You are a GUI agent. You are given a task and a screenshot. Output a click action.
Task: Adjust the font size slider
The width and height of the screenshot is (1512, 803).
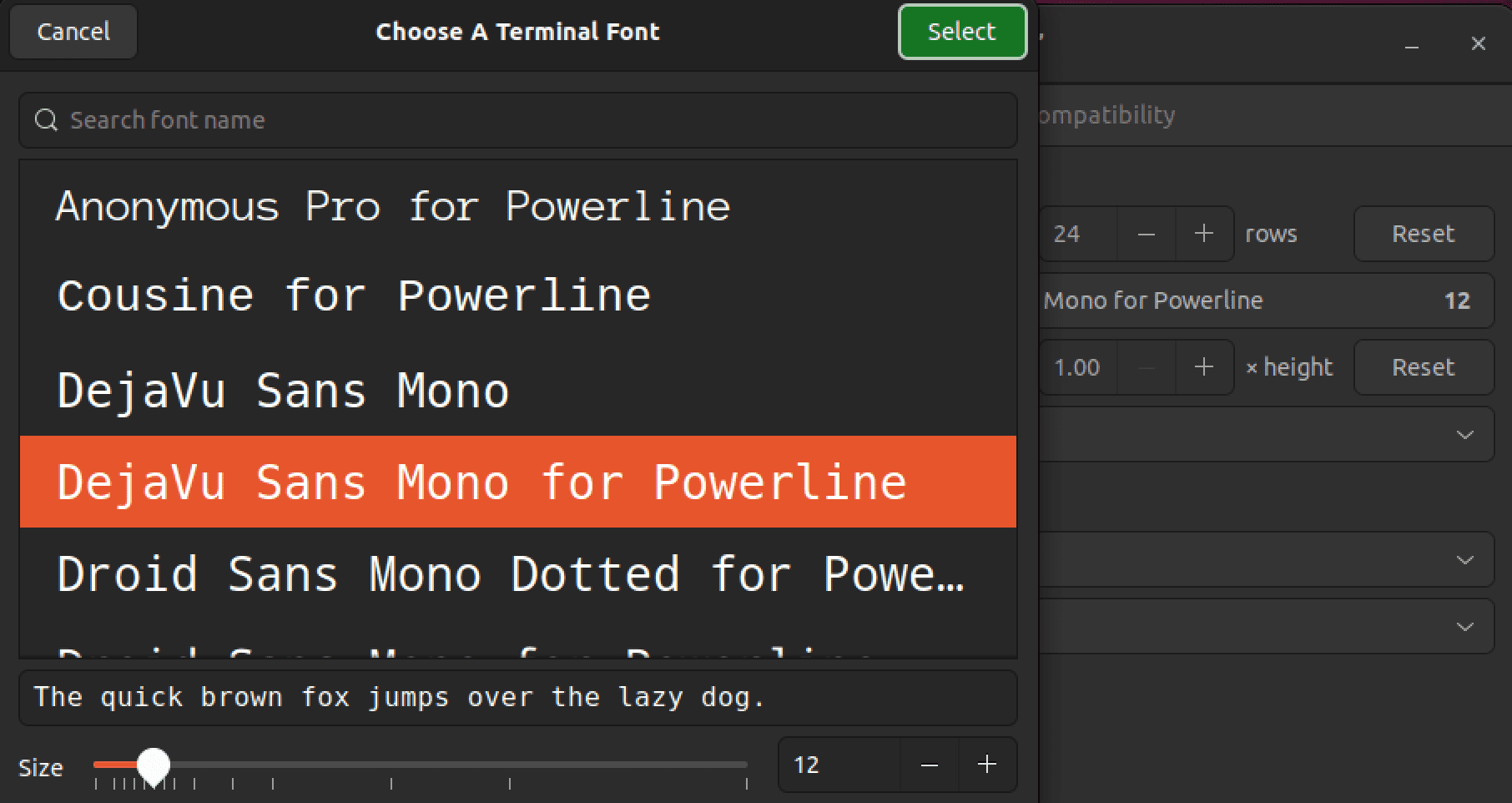pyautogui.click(x=155, y=763)
